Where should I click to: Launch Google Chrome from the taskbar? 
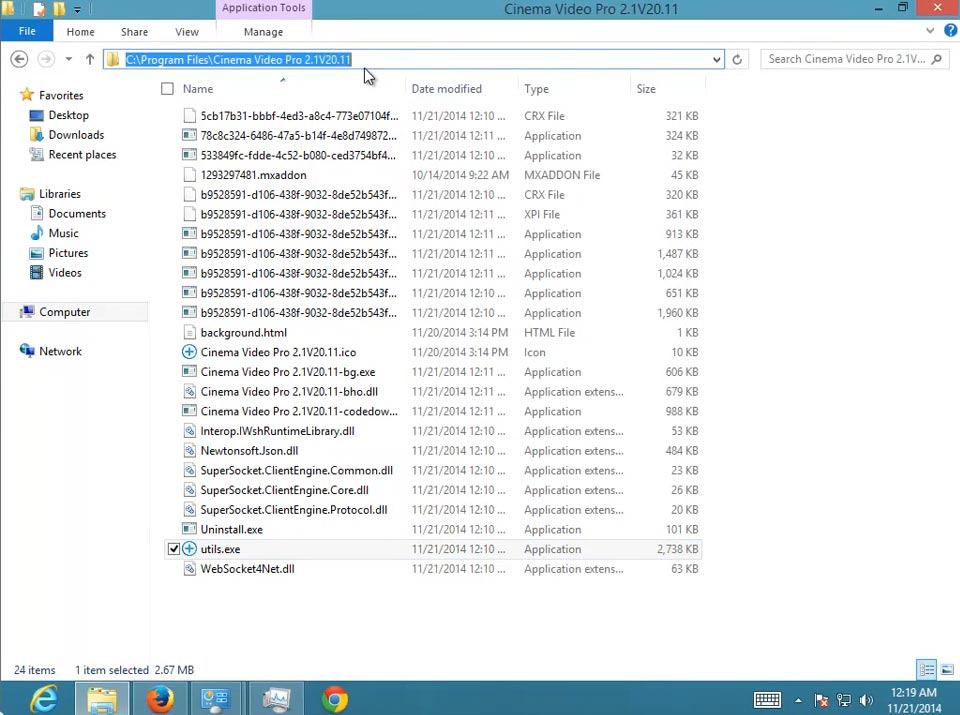coord(334,698)
